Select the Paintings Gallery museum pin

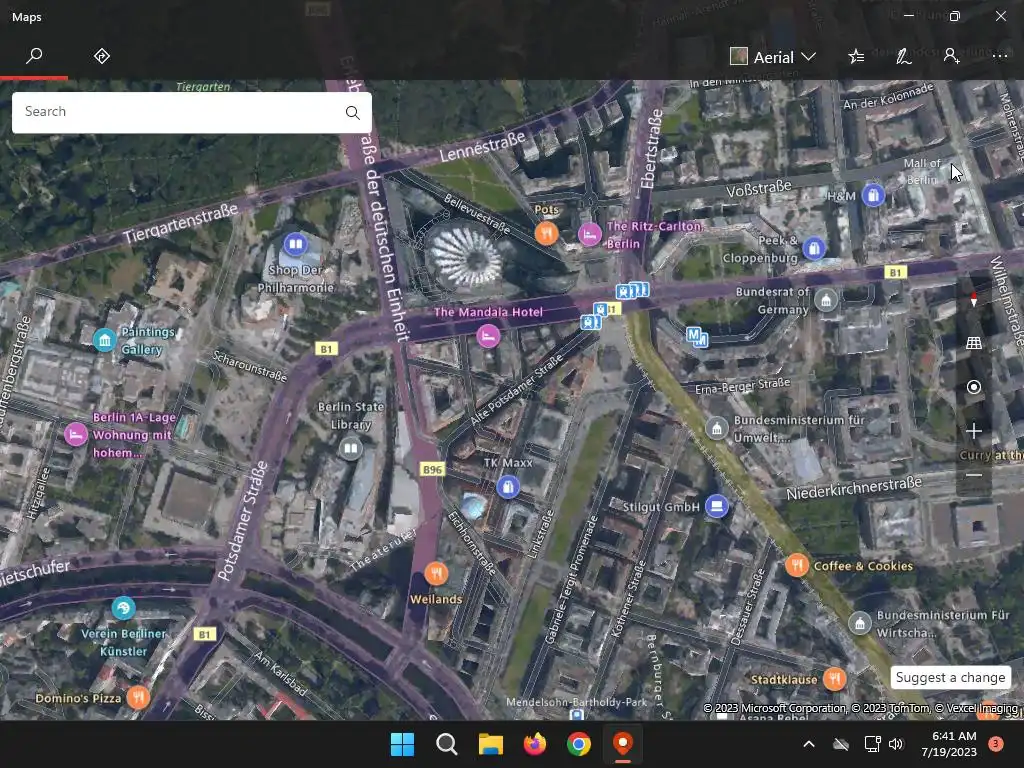[x=104, y=340]
